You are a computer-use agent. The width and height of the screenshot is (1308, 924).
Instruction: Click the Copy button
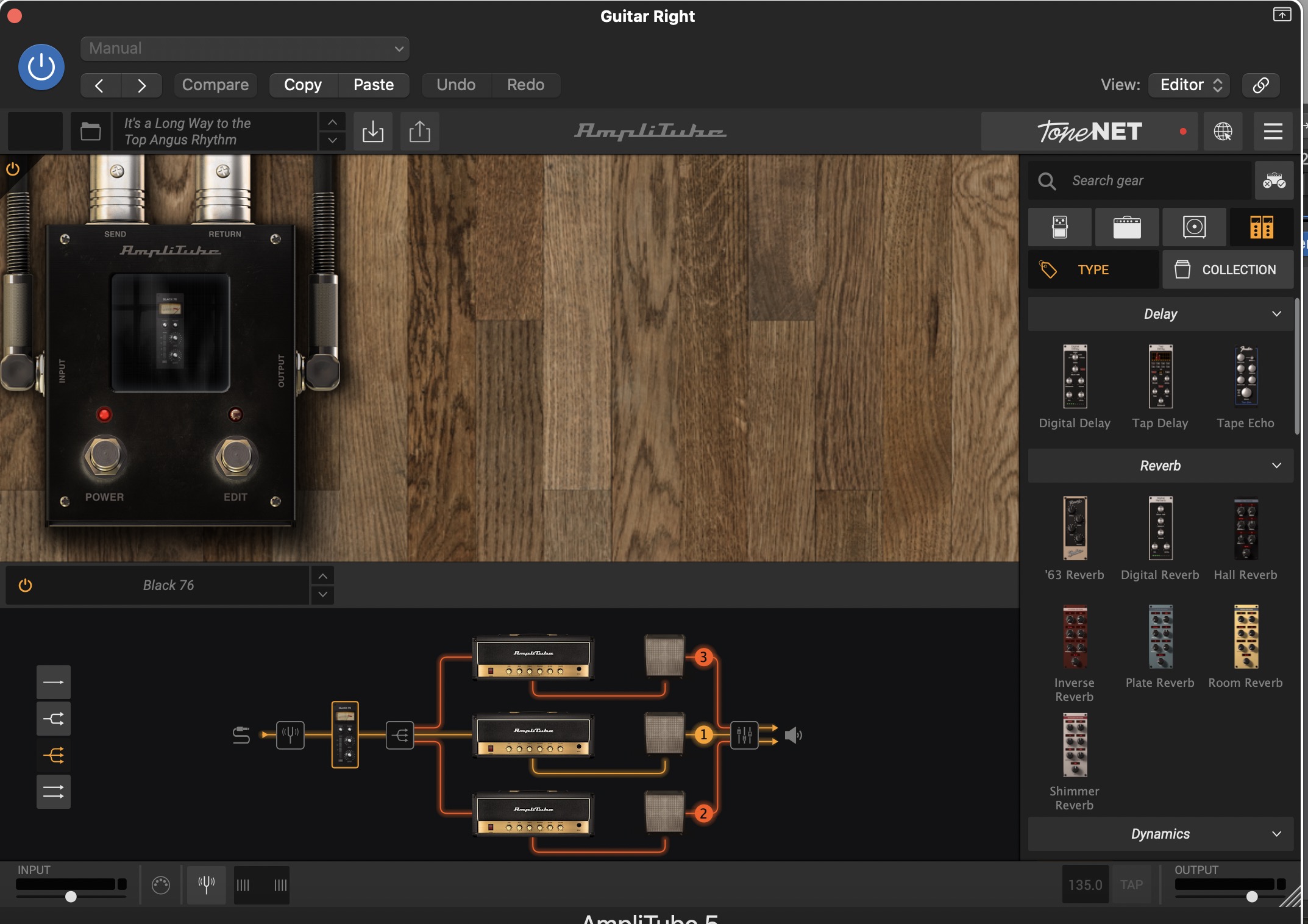click(x=303, y=85)
